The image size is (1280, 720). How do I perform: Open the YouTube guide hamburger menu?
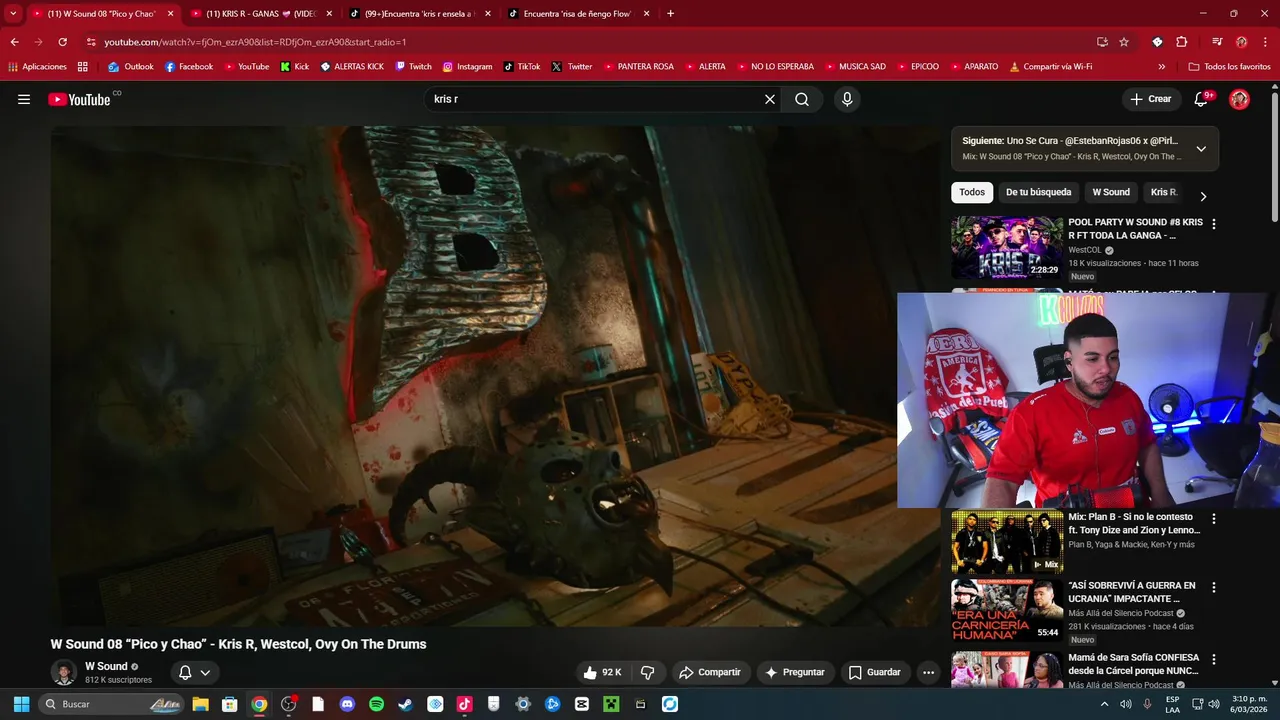pyautogui.click(x=24, y=99)
